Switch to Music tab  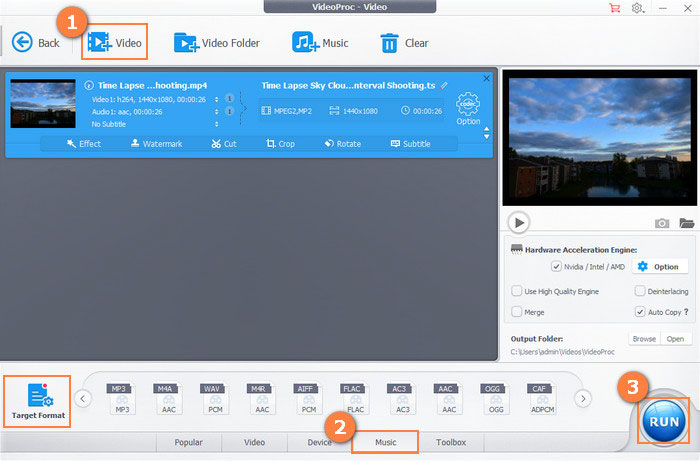coord(385,442)
